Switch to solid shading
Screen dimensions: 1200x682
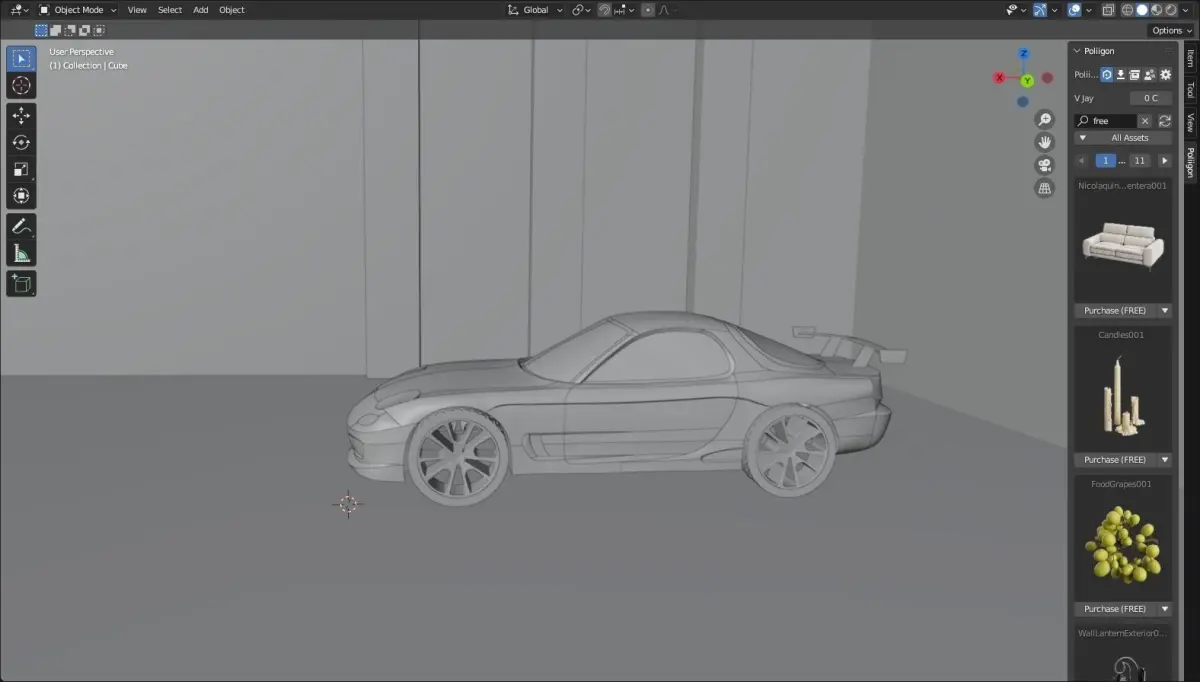(1142, 10)
